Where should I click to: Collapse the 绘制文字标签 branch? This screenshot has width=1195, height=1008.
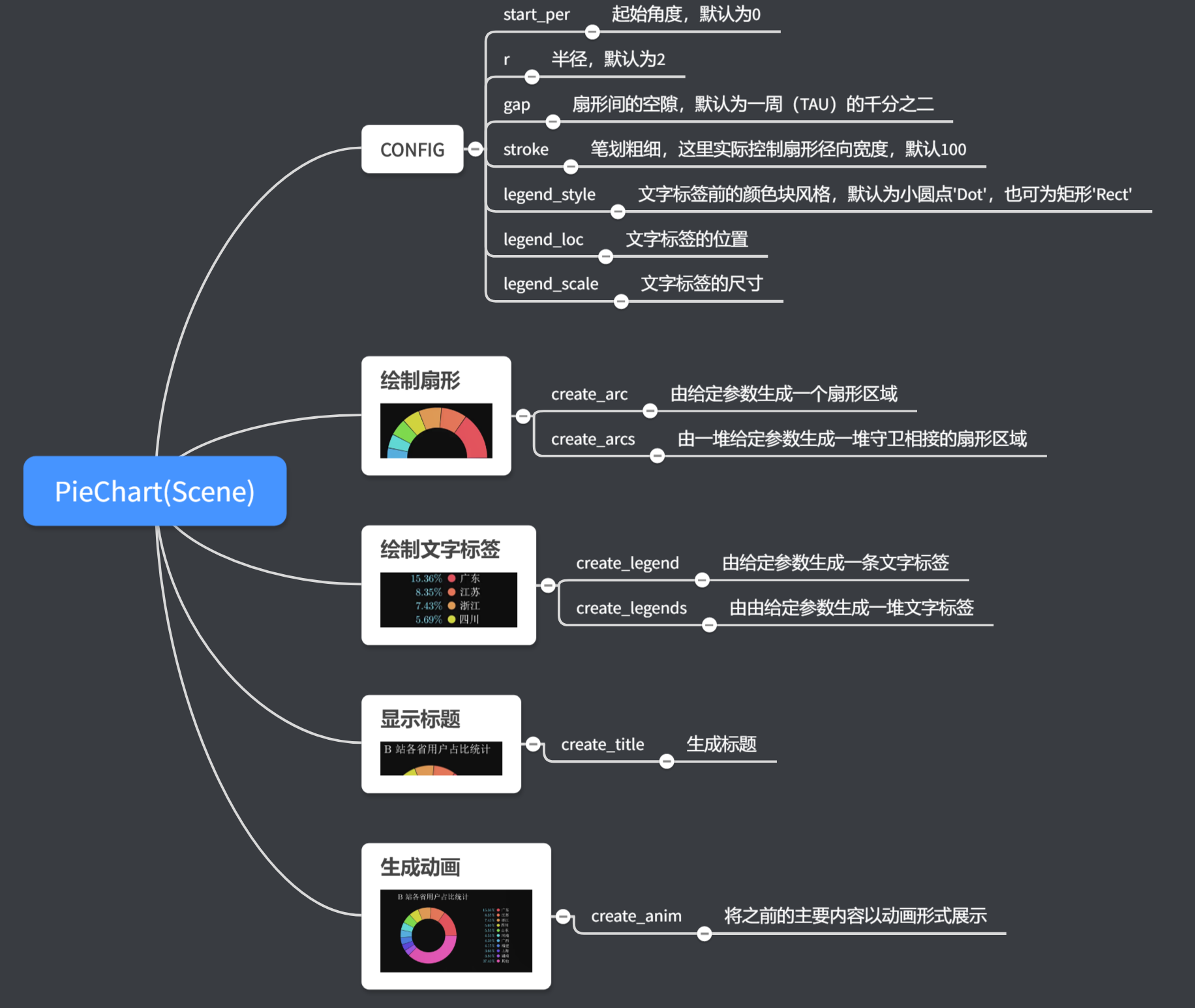point(548,585)
